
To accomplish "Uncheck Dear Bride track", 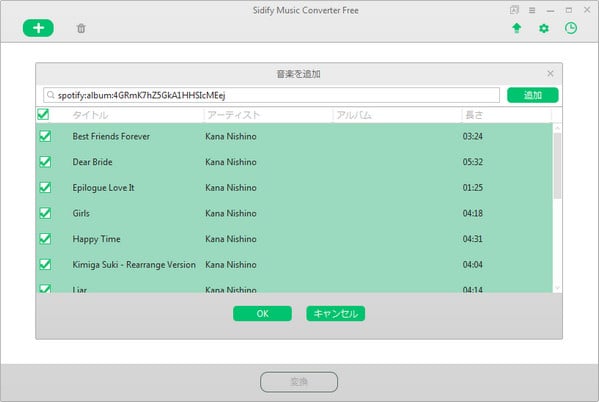I will (x=45, y=162).
